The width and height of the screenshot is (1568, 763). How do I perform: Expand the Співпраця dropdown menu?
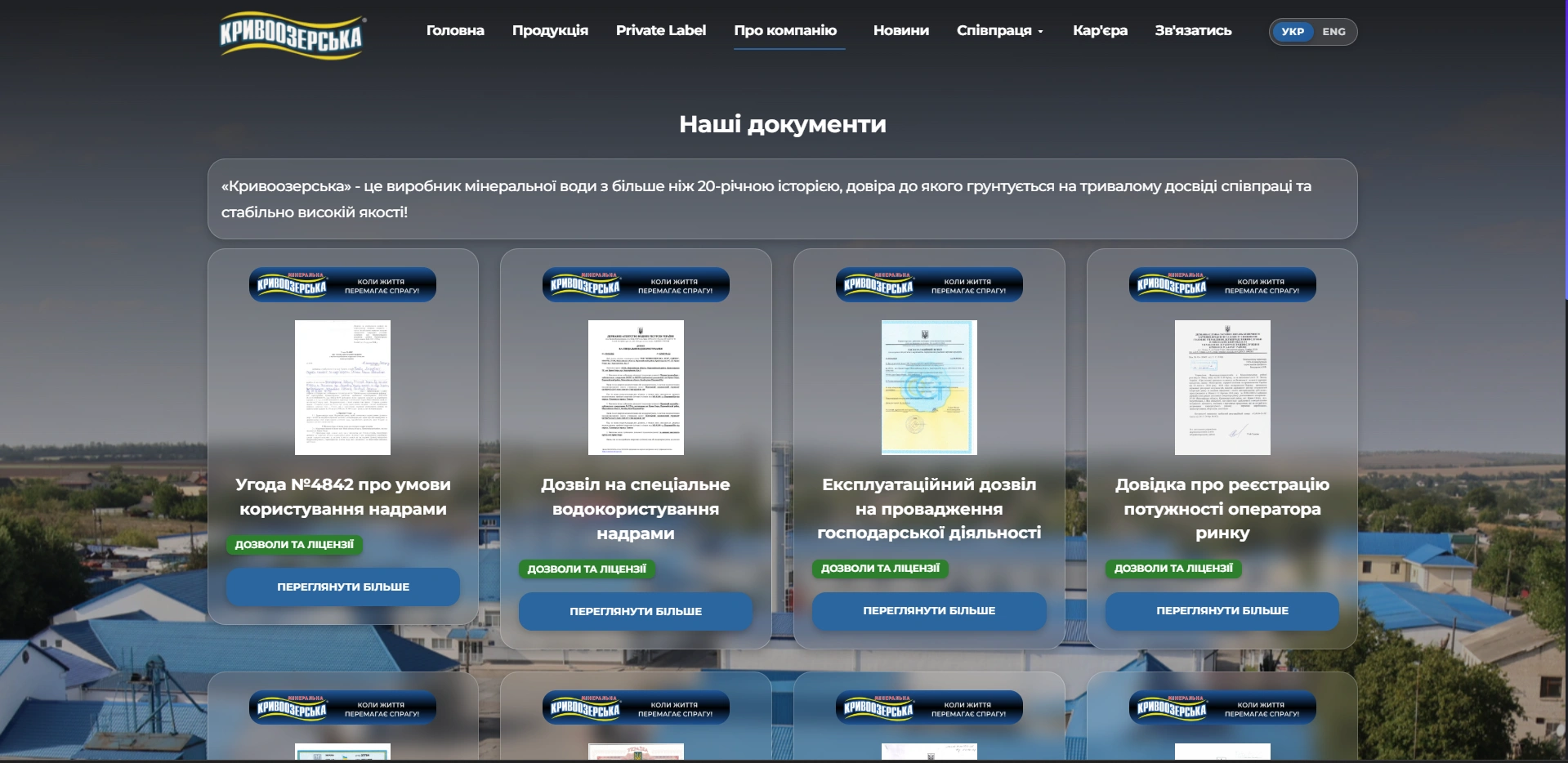point(1000,30)
